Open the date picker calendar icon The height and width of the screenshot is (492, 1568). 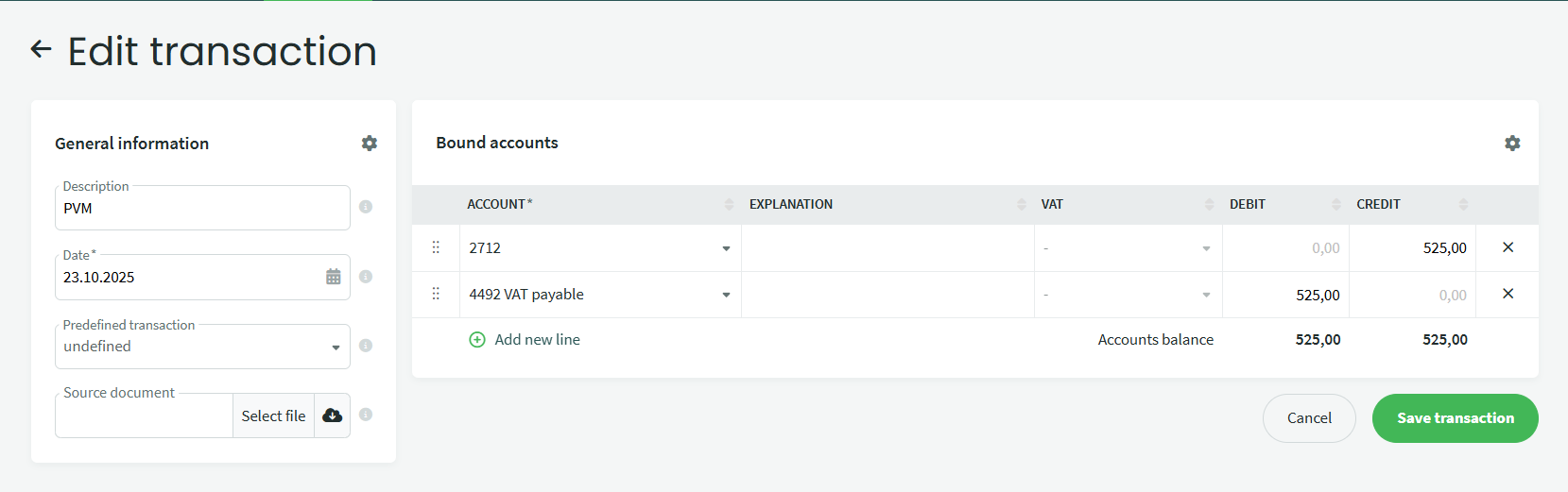[x=334, y=277]
